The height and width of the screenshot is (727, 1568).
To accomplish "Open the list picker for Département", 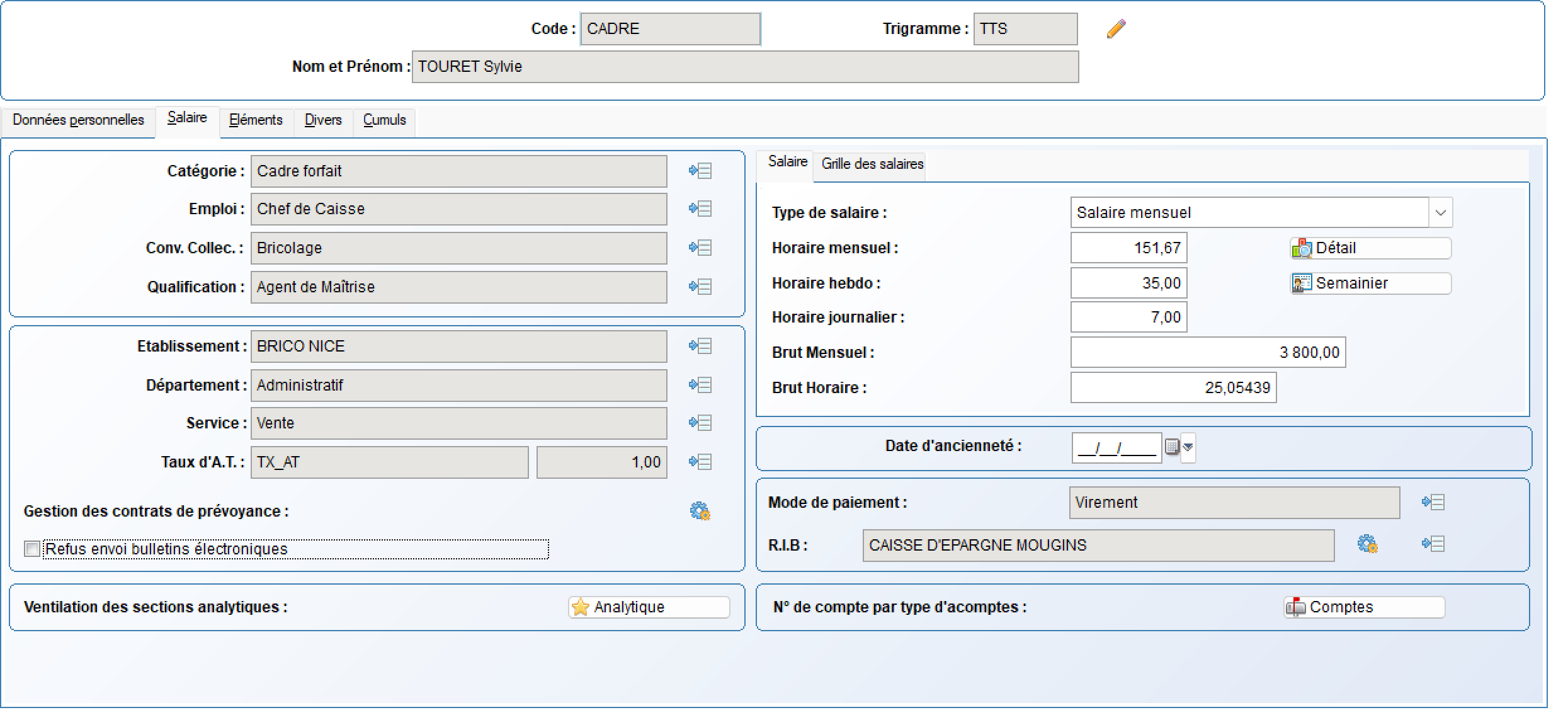I will click(x=700, y=385).
